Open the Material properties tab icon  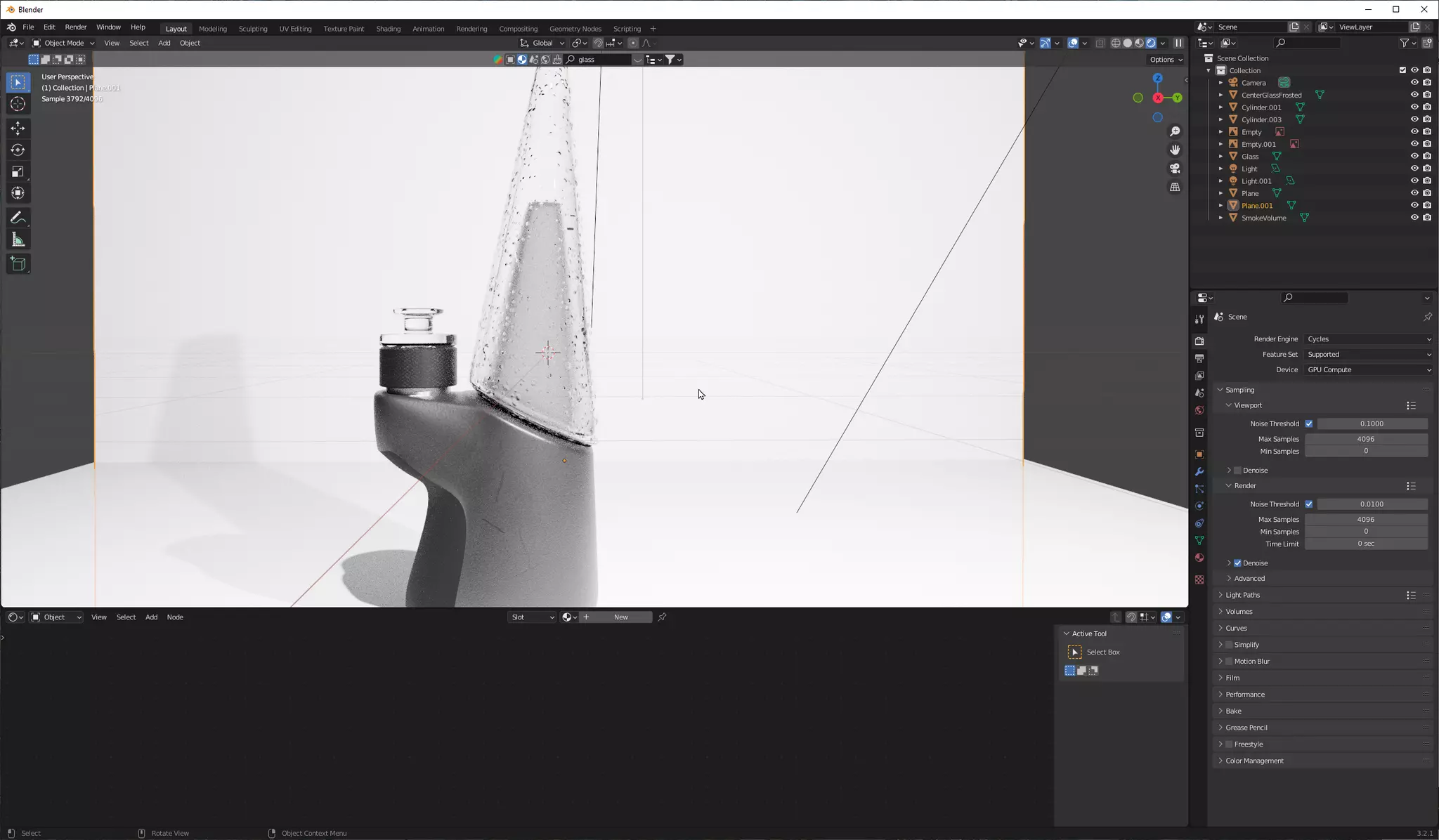tap(1199, 558)
